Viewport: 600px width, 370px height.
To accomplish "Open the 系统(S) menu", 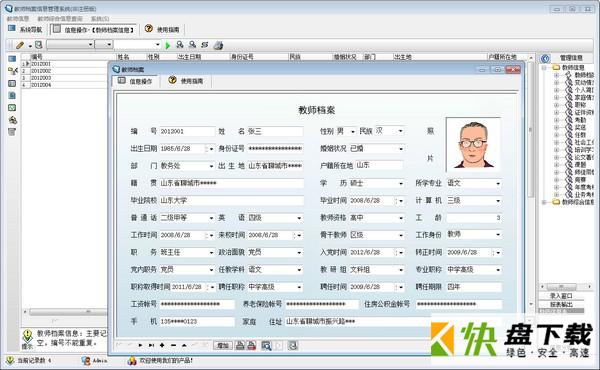I will [100, 18].
